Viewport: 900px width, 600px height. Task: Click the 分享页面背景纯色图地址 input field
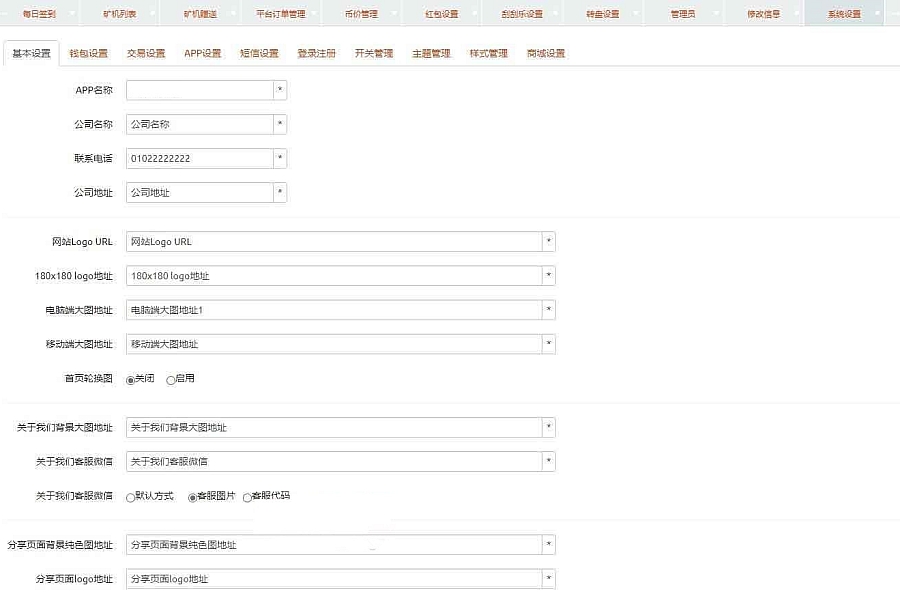click(x=334, y=544)
